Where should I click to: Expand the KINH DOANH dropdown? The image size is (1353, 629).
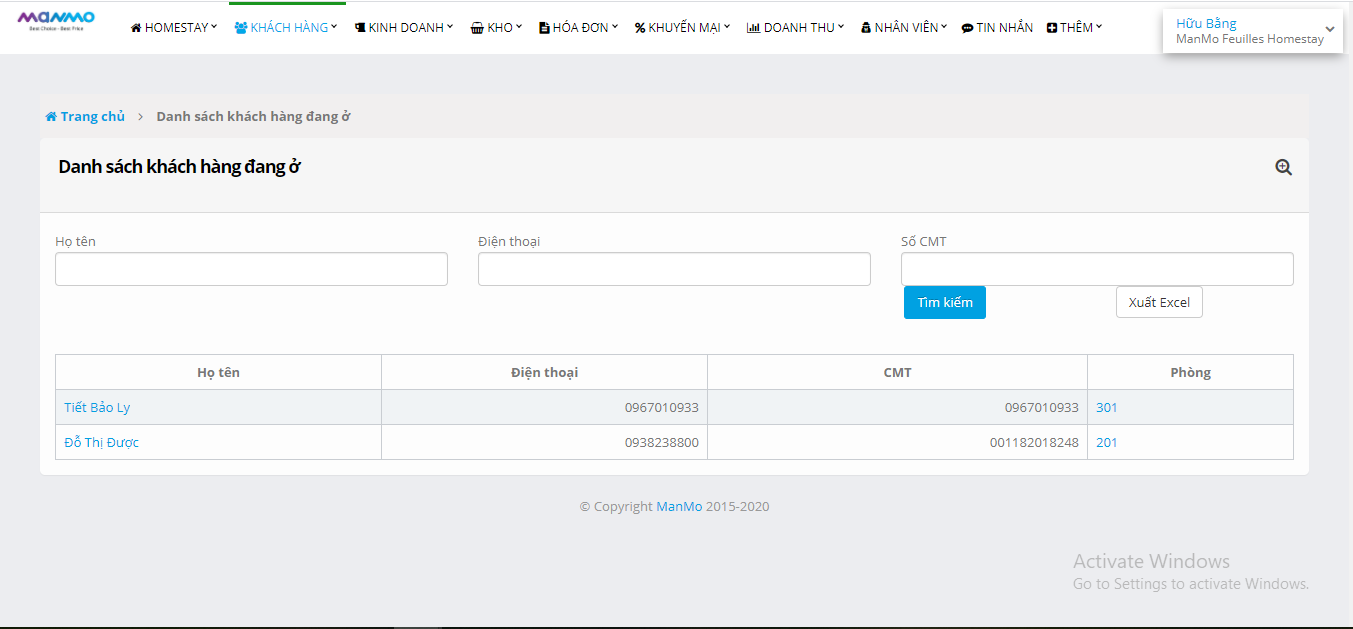(403, 28)
